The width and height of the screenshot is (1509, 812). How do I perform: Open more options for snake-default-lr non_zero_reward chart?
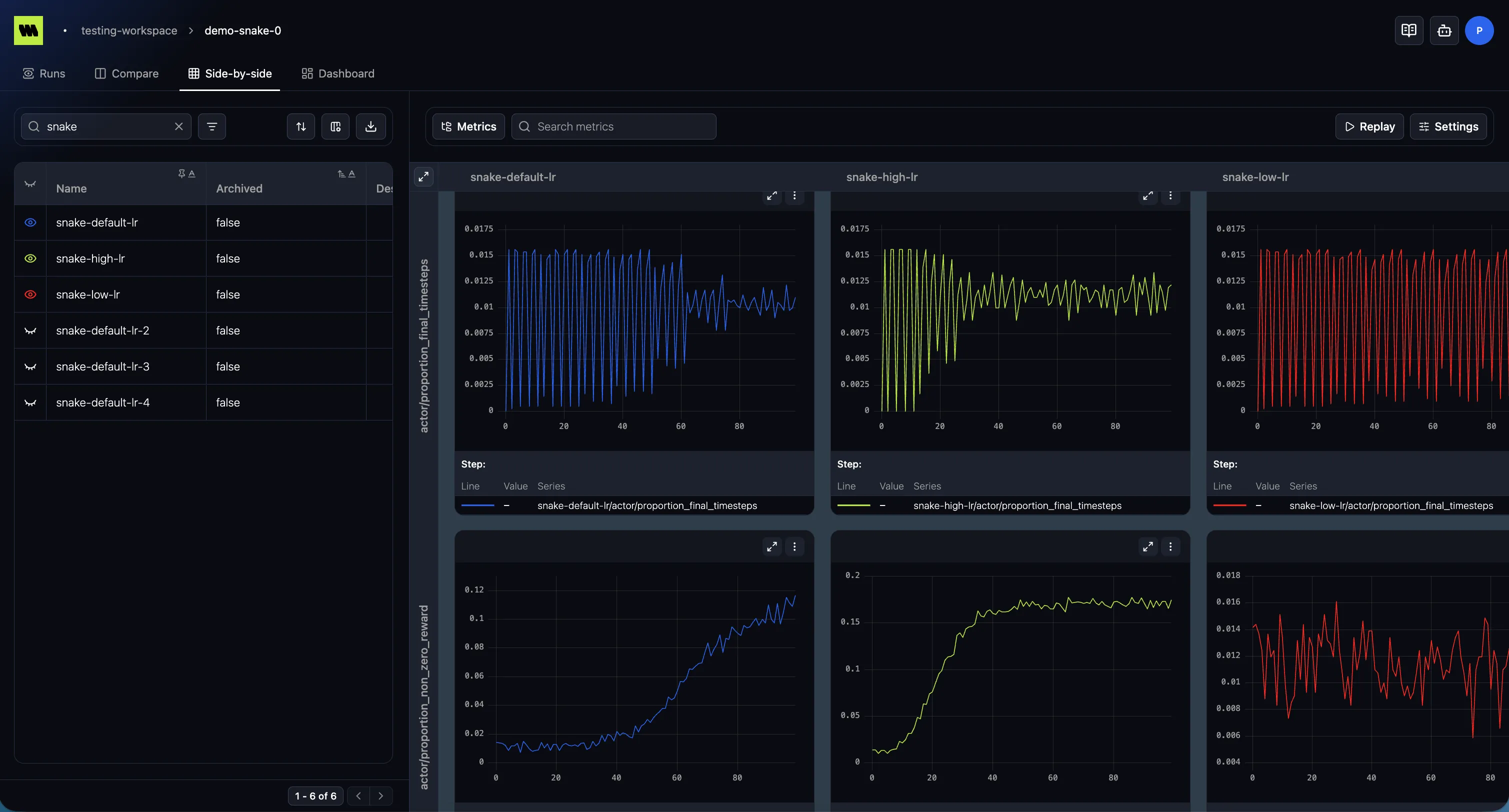click(x=794, y=546)
